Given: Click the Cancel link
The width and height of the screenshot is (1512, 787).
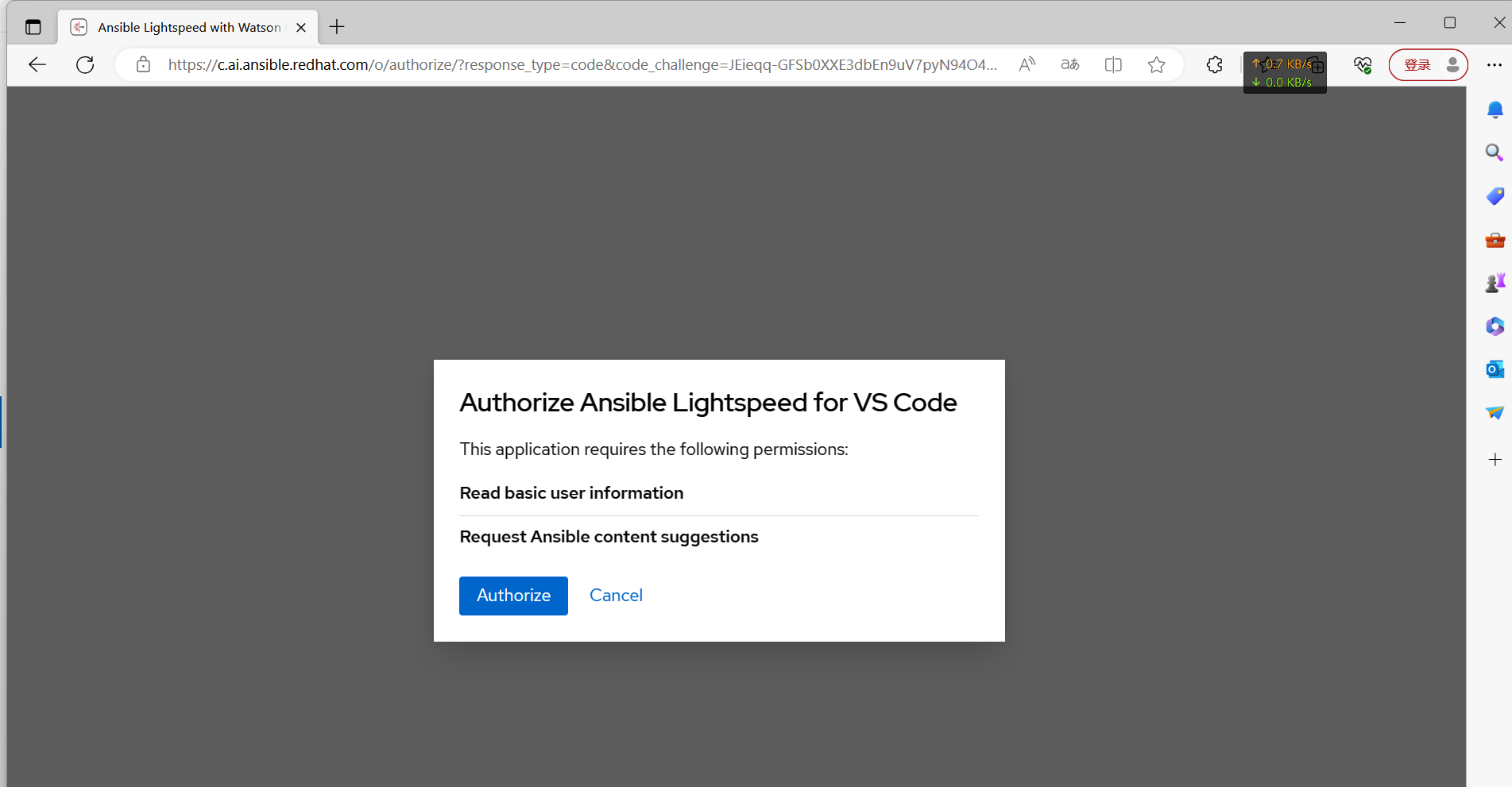Looking at the screenshot, I should point(616,596).
